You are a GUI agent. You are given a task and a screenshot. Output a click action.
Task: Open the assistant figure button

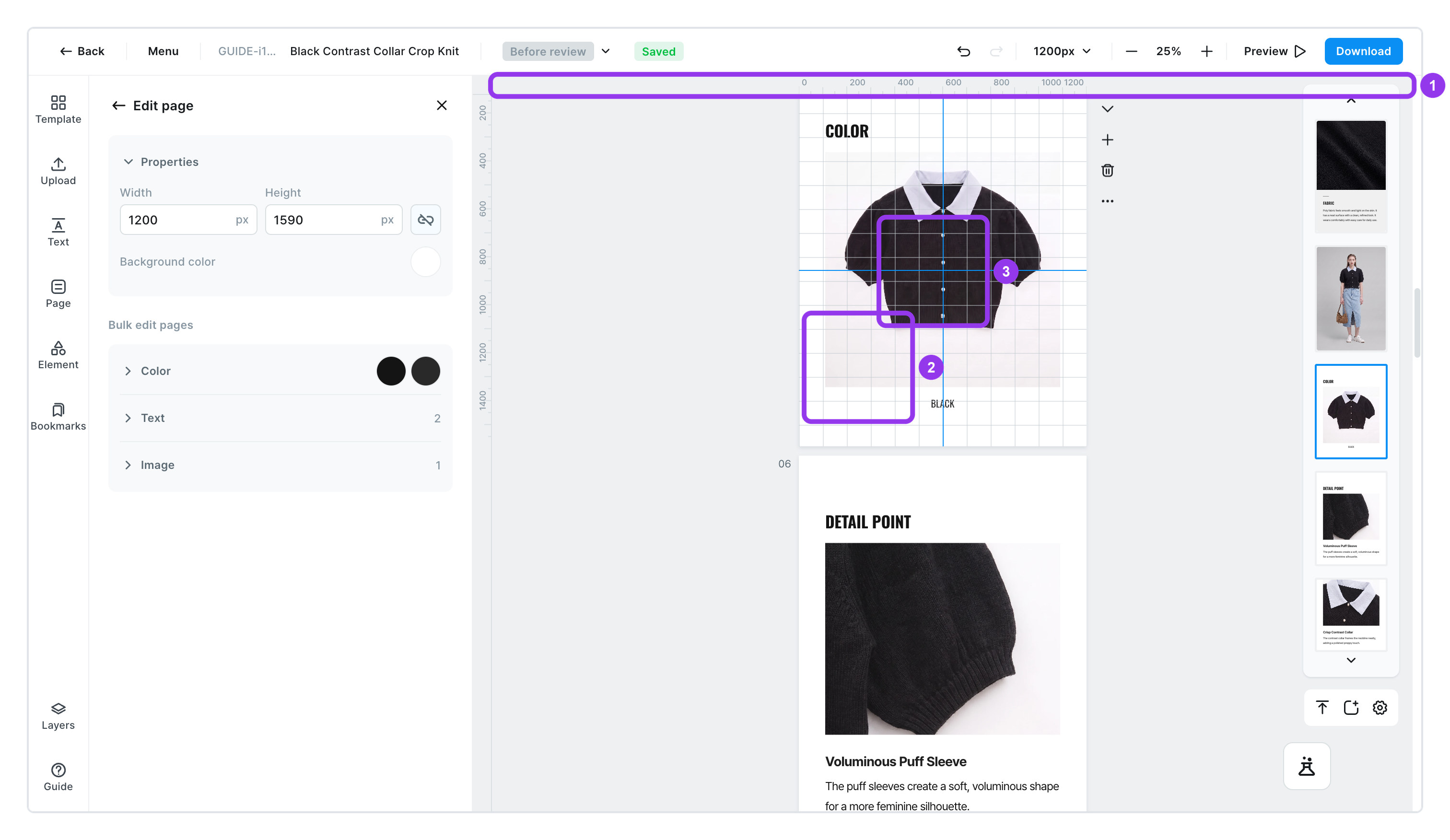point(1306,766)
